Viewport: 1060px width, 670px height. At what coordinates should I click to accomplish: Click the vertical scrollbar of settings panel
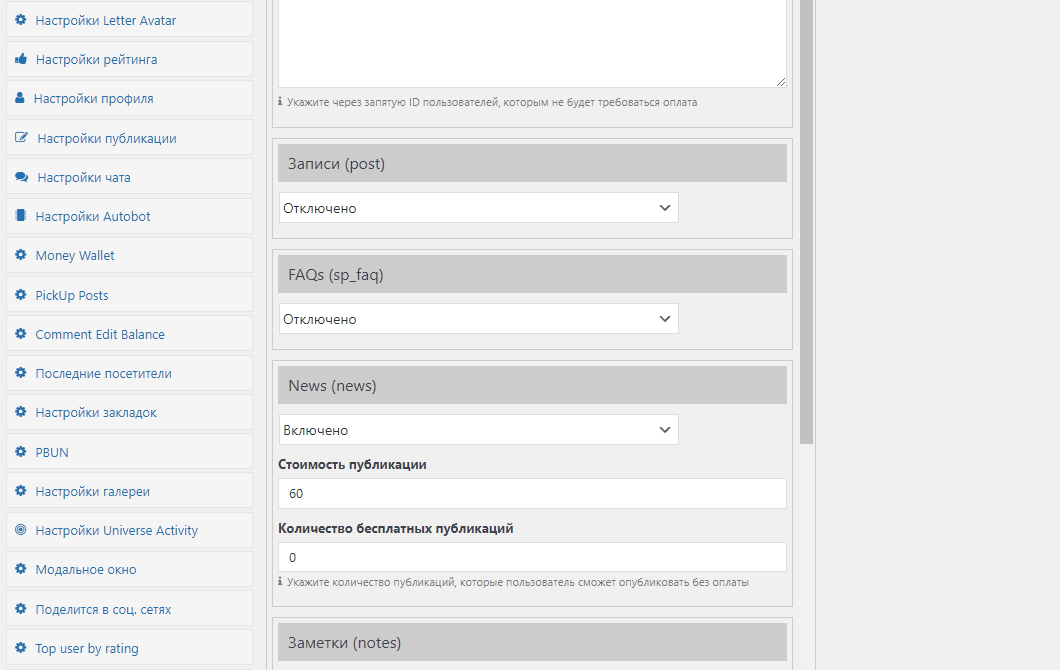pyautogui.click(x=806, y=220)
